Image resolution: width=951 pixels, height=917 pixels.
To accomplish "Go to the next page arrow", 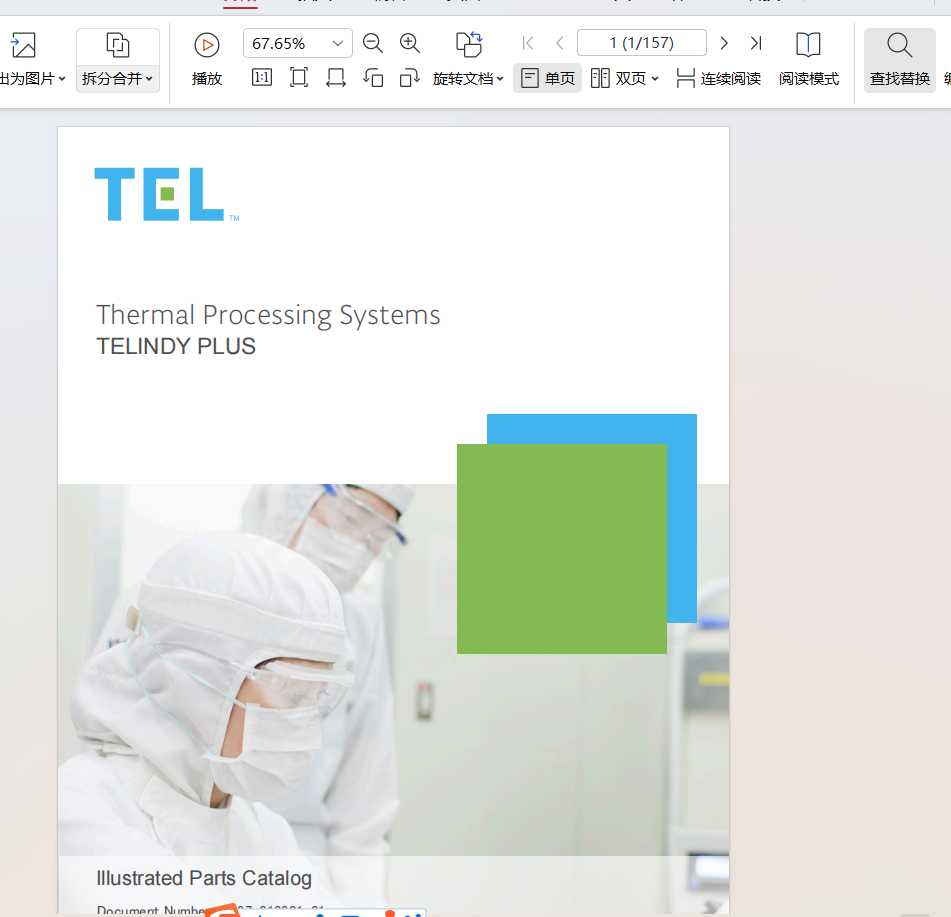I will (724, 43).
